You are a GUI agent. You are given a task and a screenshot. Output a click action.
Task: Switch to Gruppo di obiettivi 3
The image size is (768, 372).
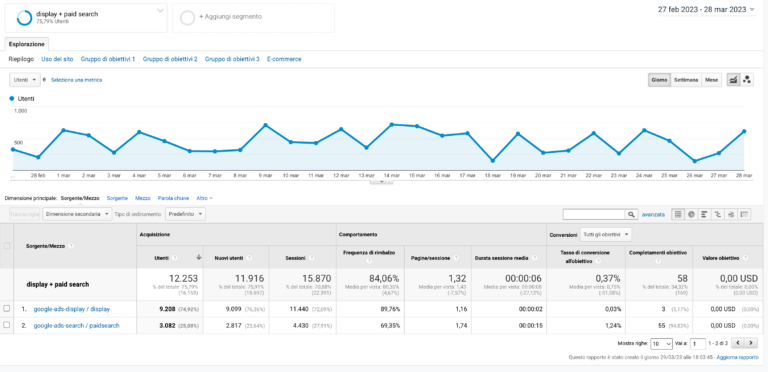pos(232,59)
